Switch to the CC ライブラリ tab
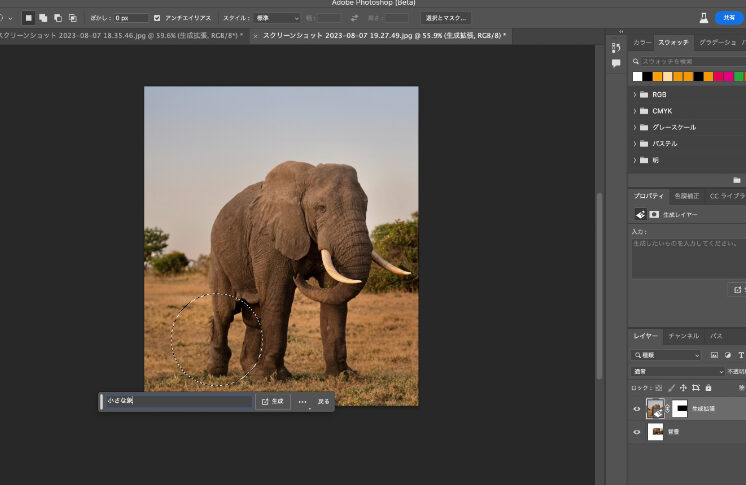 click(x=727, y=196)
